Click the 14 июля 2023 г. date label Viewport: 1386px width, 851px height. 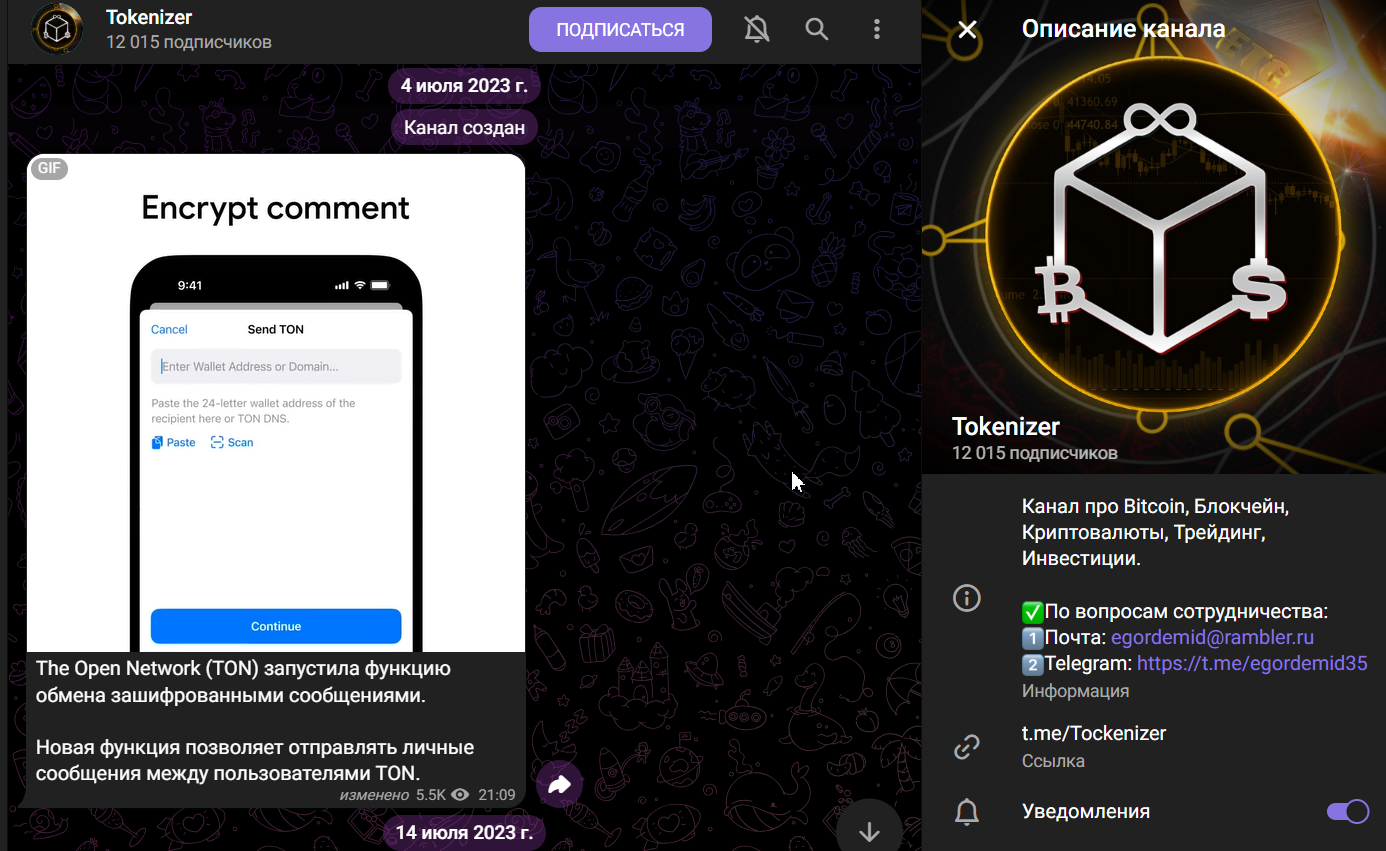(x=463, y=831)
